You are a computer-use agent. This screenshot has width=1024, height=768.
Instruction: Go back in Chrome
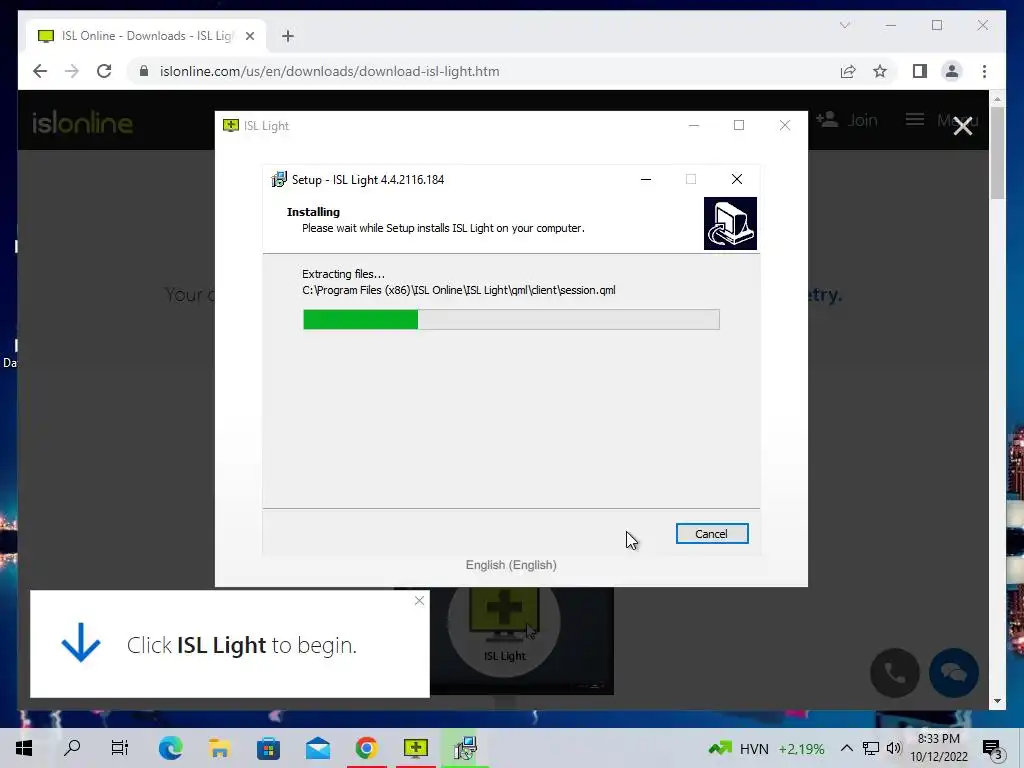coord(40,71)
